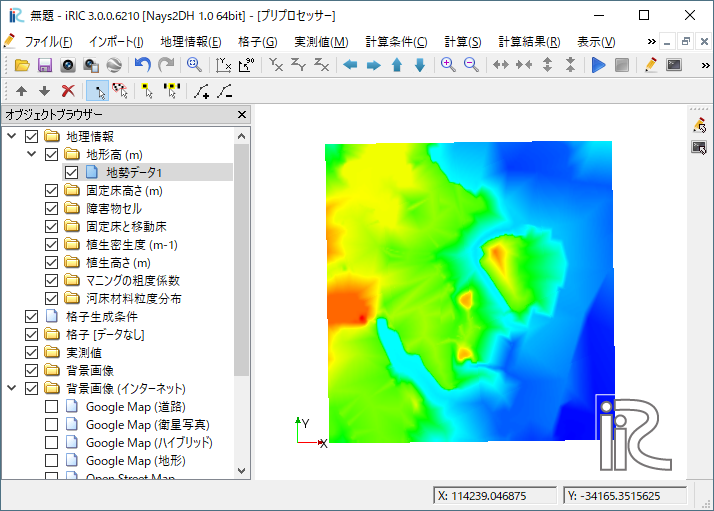Select the 河床材料粒度分布 tree item
Image resolution: width=714 pixels, height=511 pixels.
[x=133, y=298]
